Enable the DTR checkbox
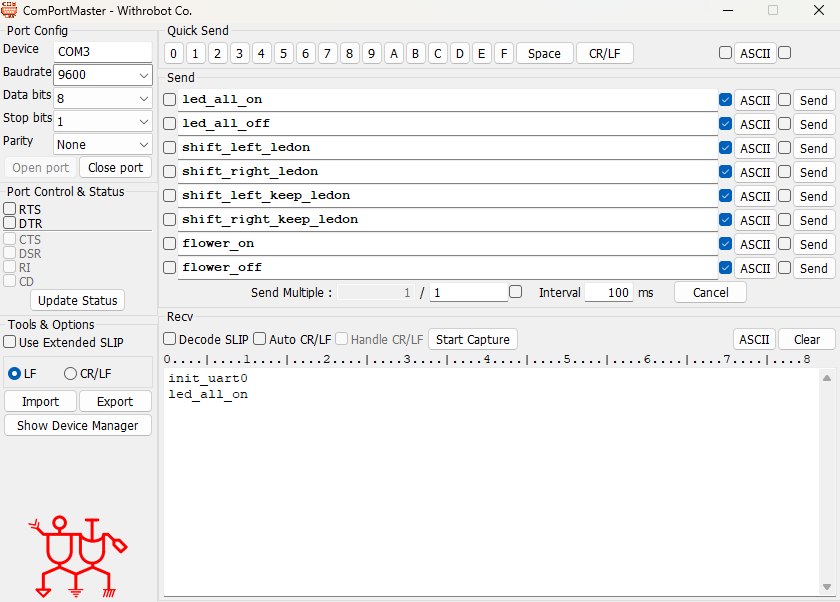840x602 pixels. click(x=10, y=223)
